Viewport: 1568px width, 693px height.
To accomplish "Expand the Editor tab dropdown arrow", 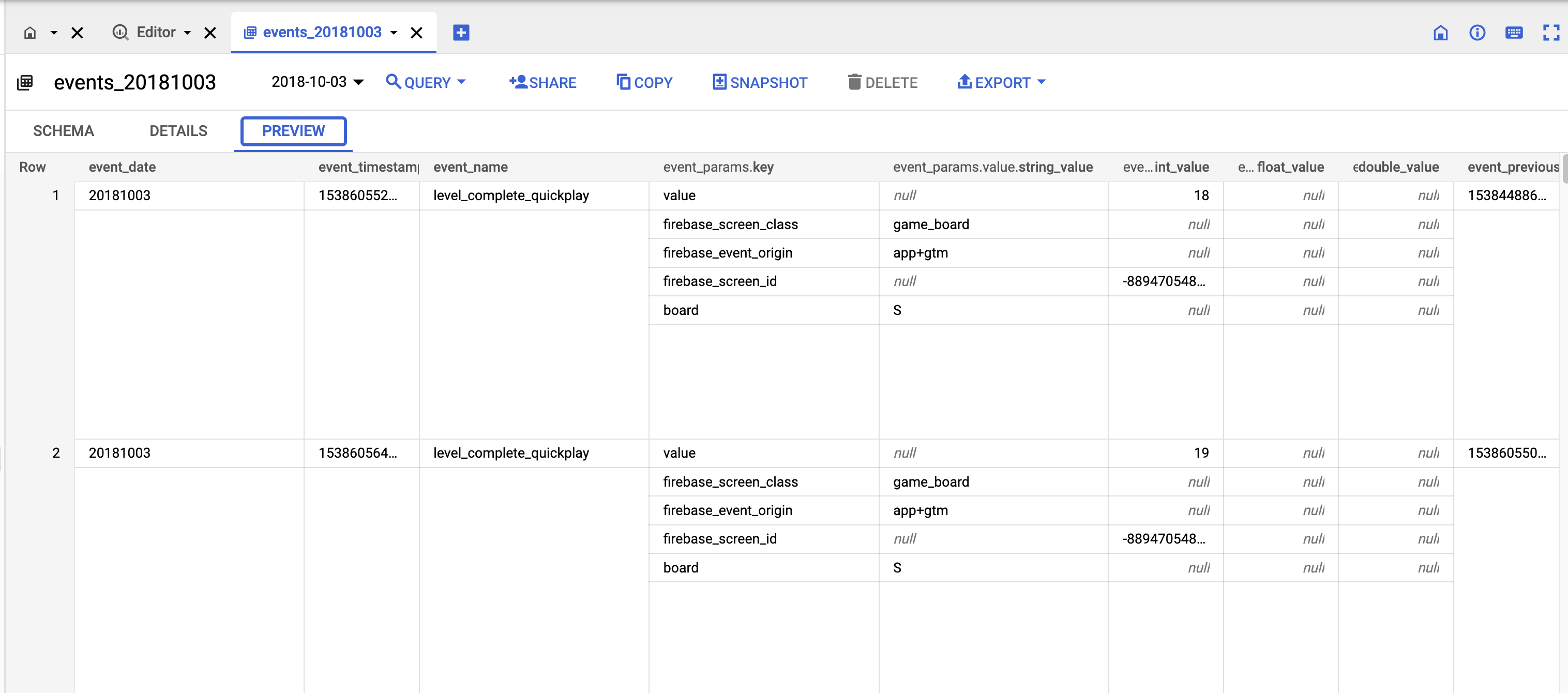I will (x=188, y=32).
